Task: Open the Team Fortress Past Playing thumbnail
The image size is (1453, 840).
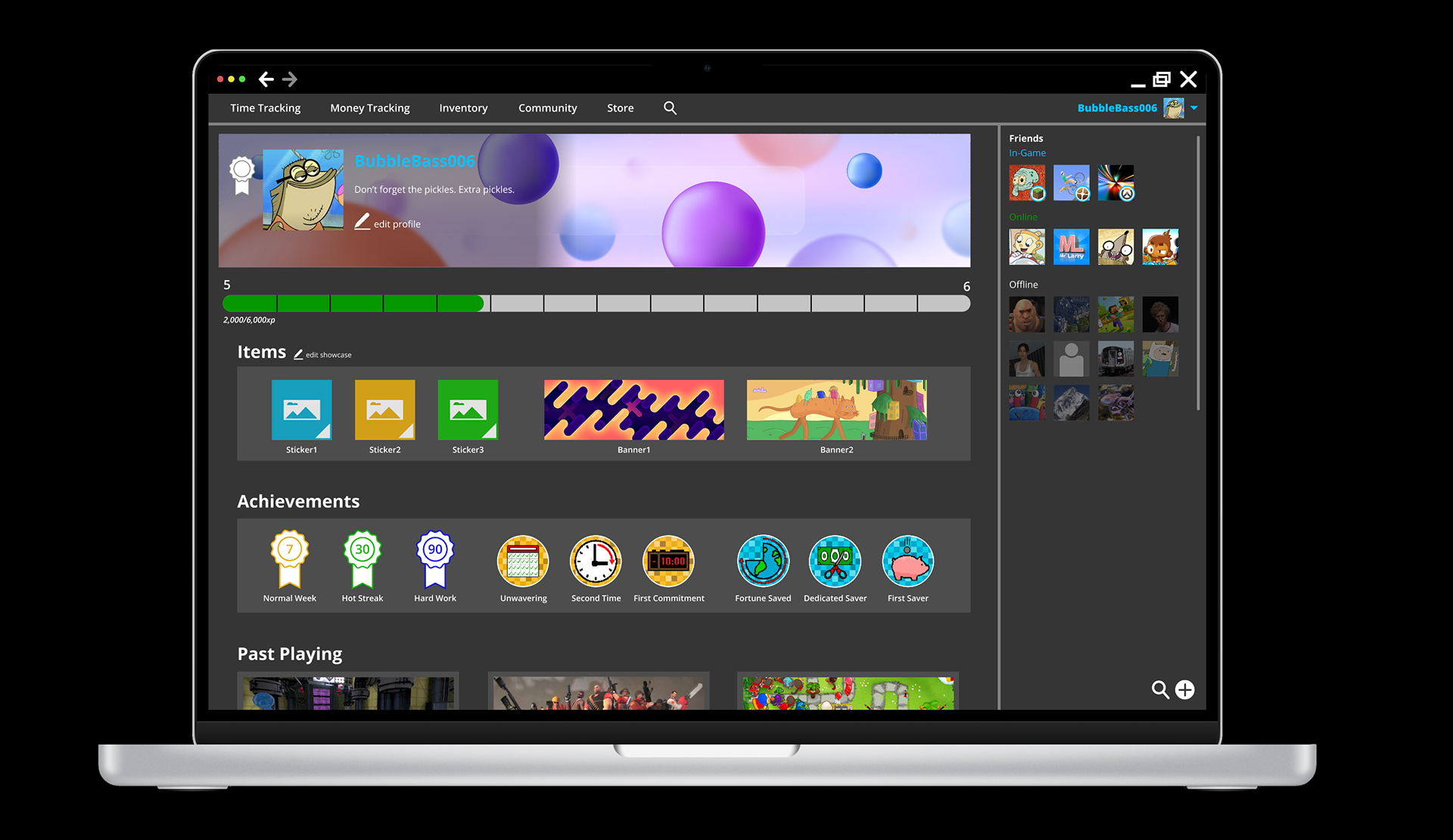Action: [599, 692]
